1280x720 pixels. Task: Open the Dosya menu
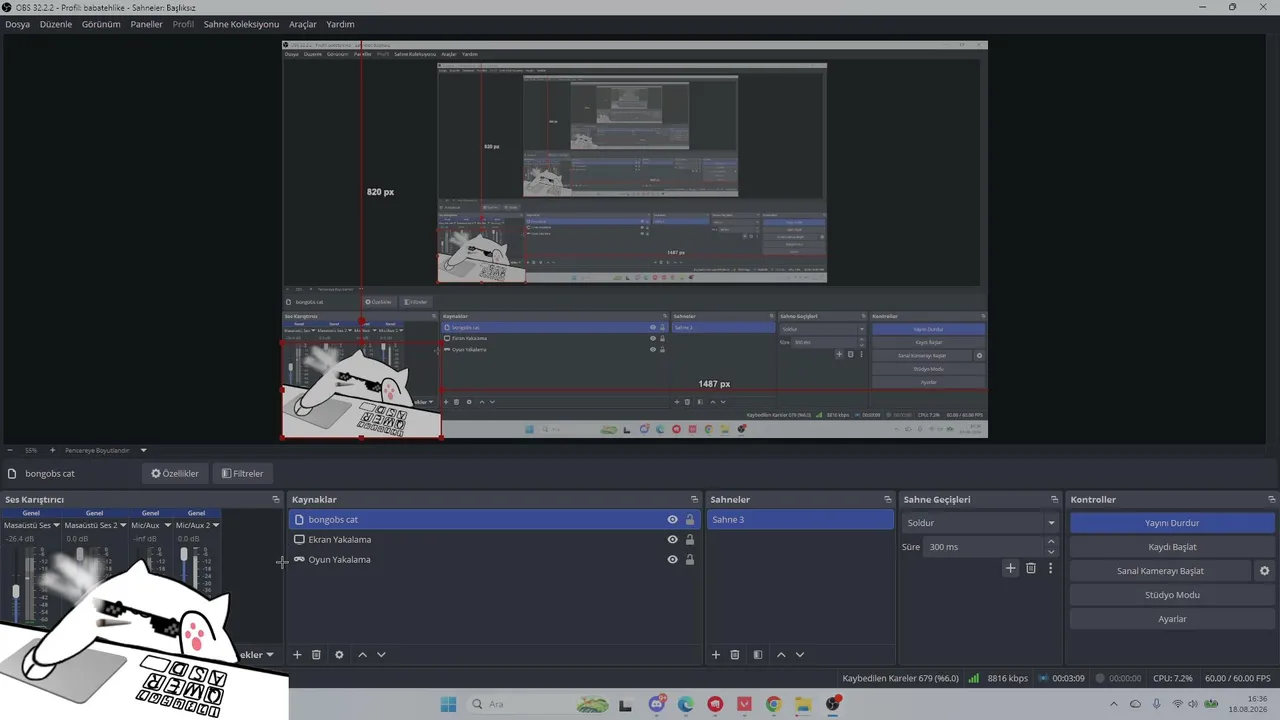17,24
